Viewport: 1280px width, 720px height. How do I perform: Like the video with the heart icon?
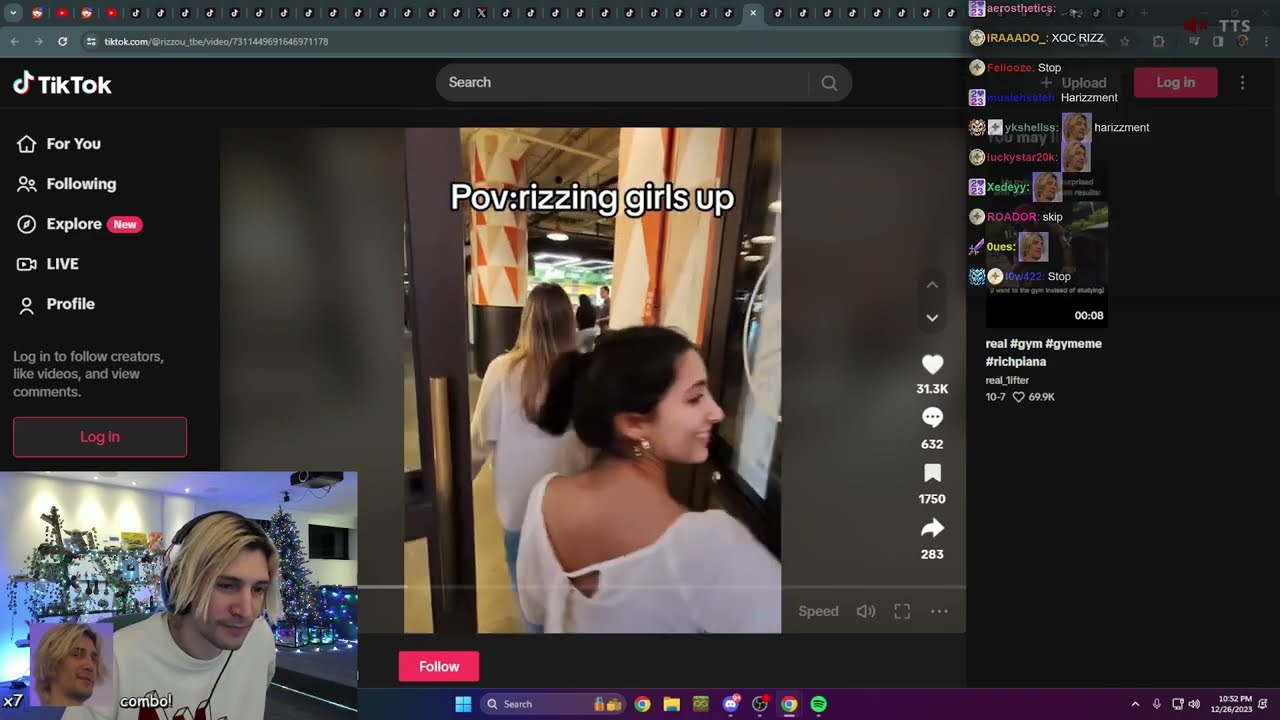point(932,364)
